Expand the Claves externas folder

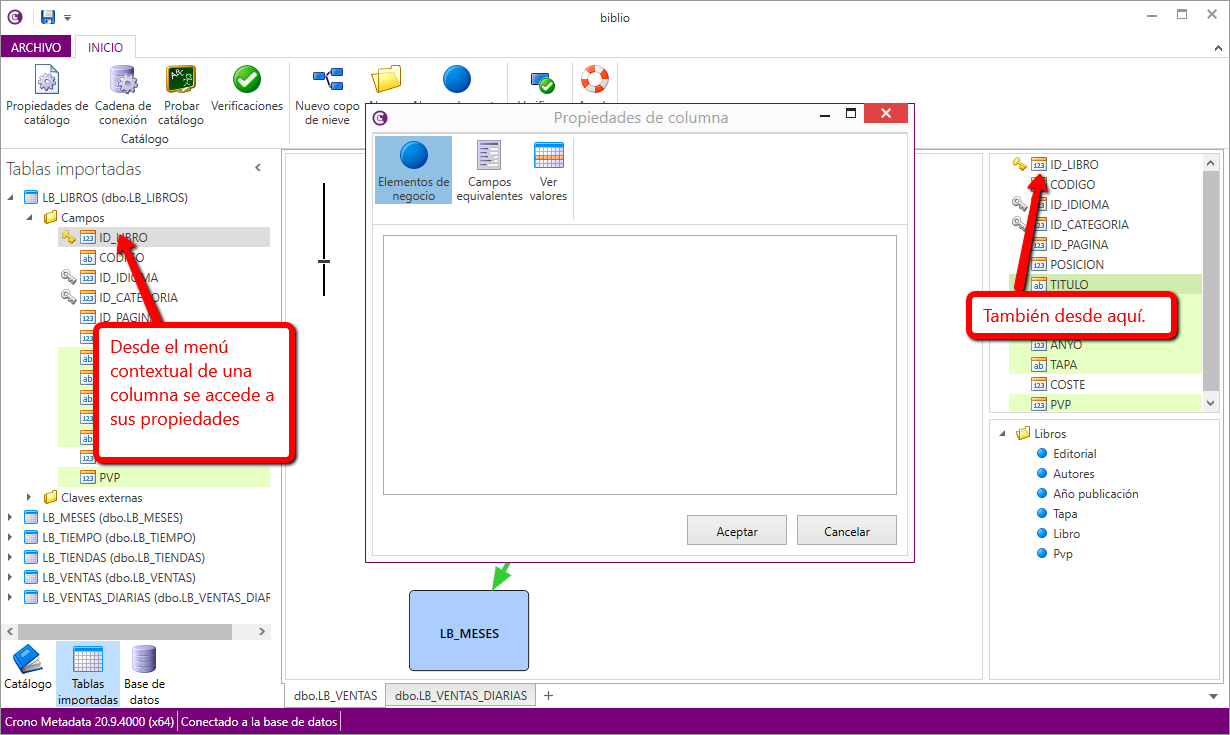[30, 498]
